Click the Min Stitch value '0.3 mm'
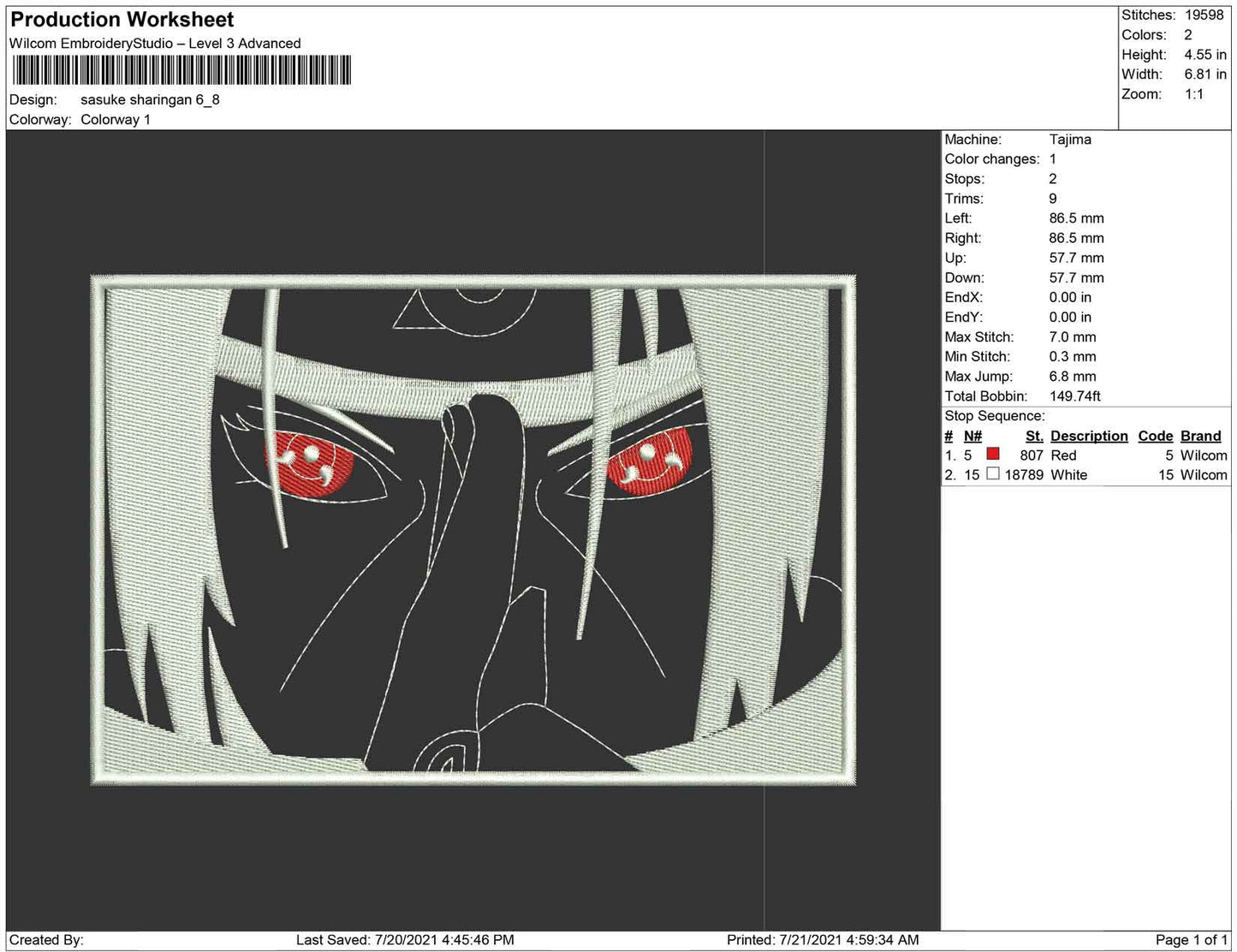Viewport: 1237px width, 952px height. coord(1073,357)
